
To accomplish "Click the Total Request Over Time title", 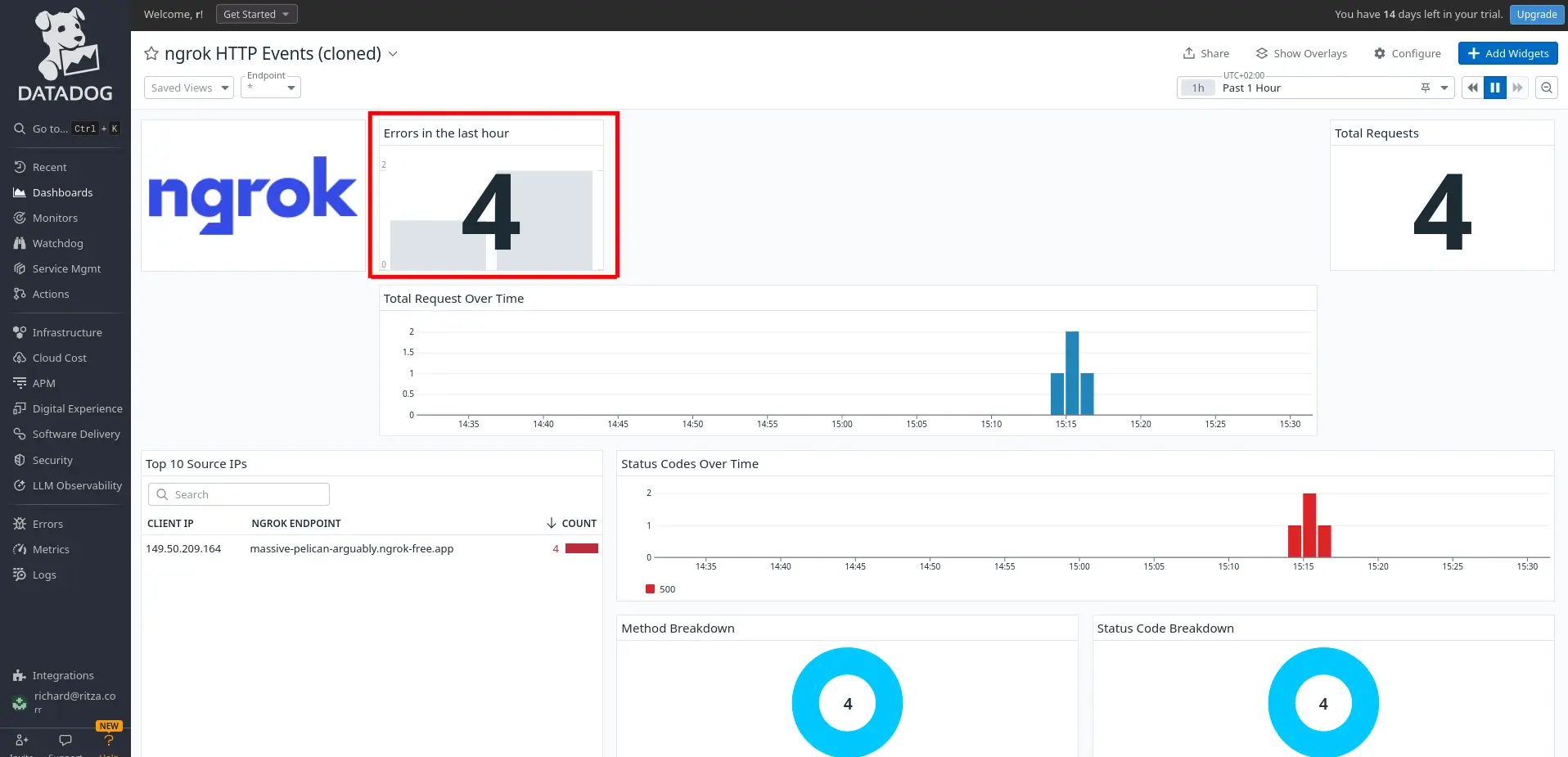I will point(453,299).
